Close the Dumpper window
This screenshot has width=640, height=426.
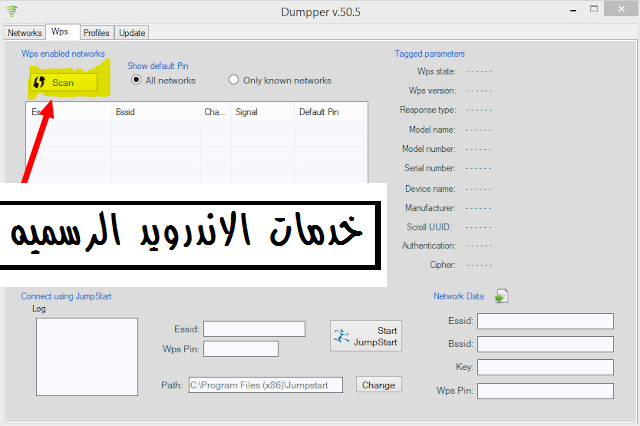pos(621,9)
